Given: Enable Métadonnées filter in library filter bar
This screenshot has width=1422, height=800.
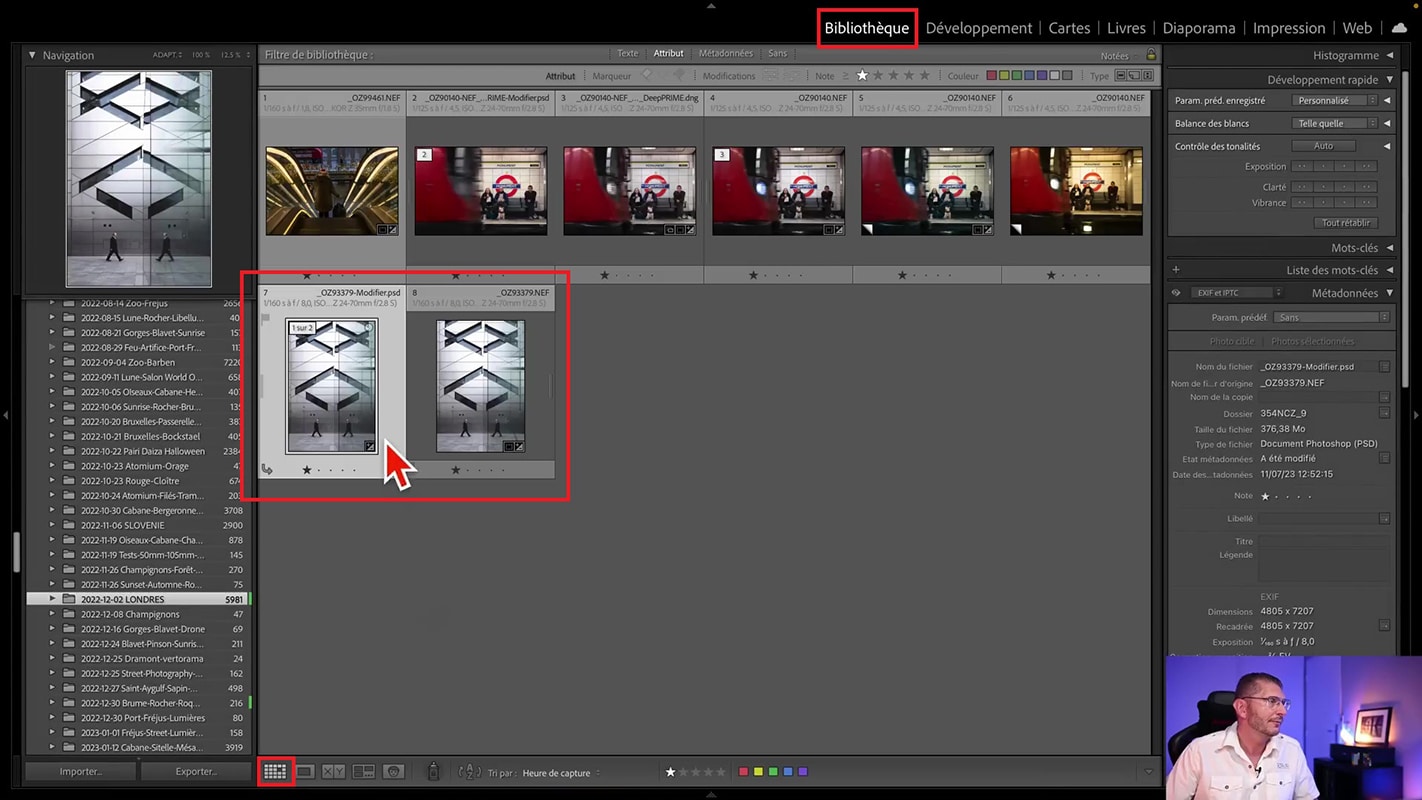Looking at the screenshot, I should 726,54.
